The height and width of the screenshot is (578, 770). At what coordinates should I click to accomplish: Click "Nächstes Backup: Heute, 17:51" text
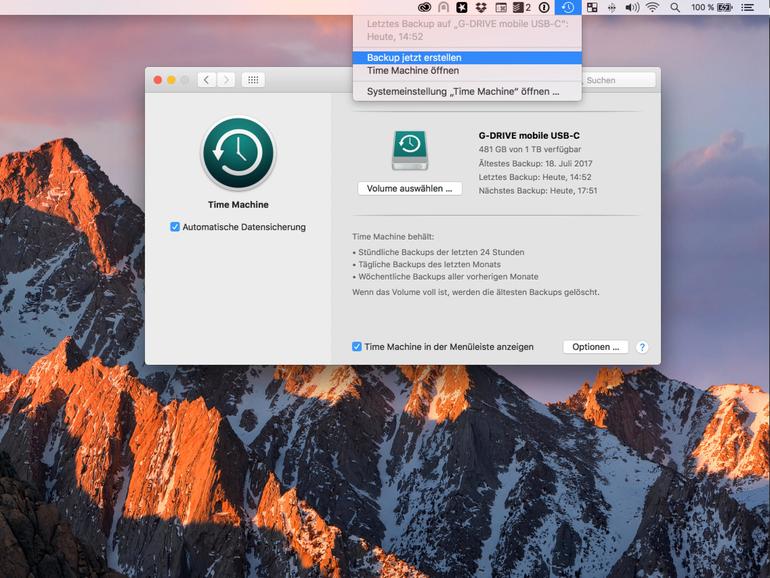538,191
